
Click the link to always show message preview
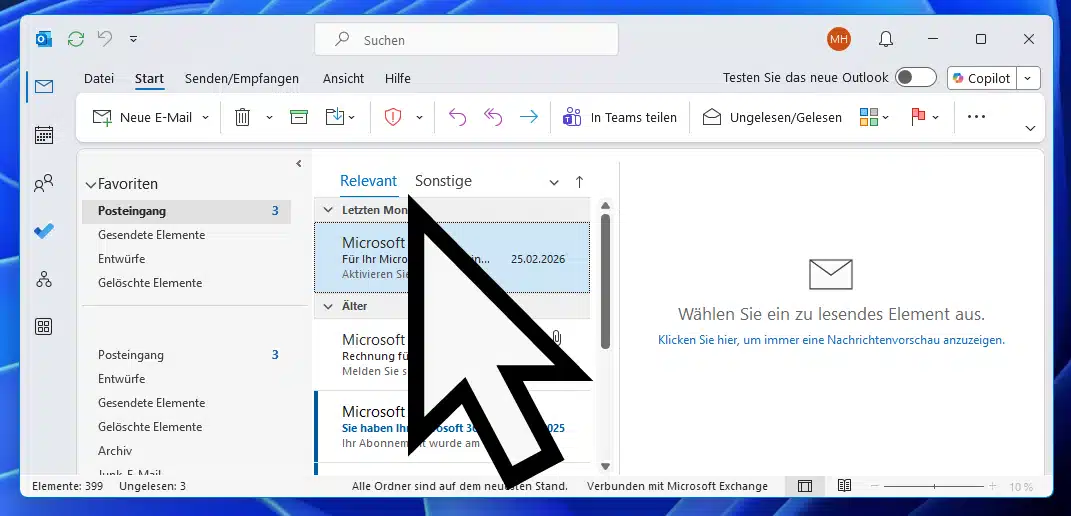pyautogui.click(x=831, y=340)
